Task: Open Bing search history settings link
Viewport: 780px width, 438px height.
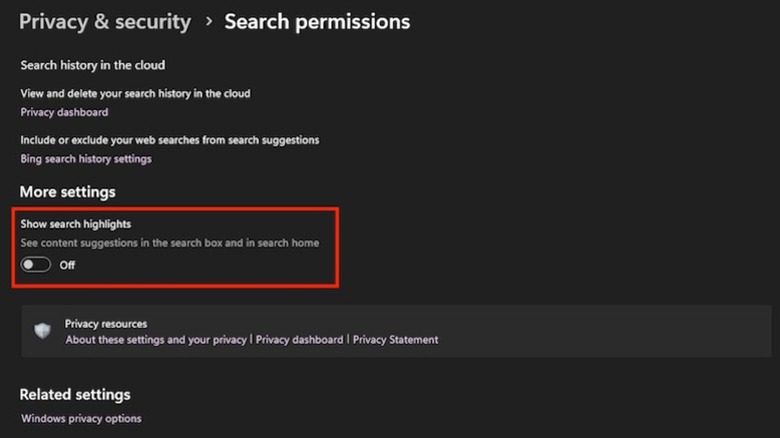Action: 86,159
